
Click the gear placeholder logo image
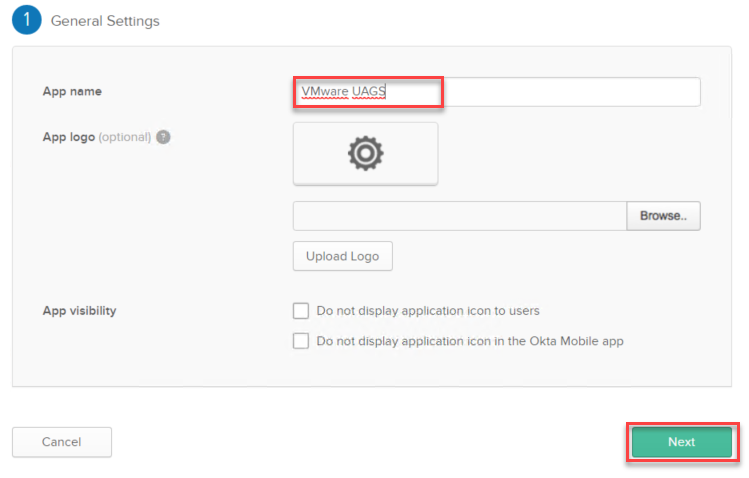pyautogui.click(x=365, y=153)
